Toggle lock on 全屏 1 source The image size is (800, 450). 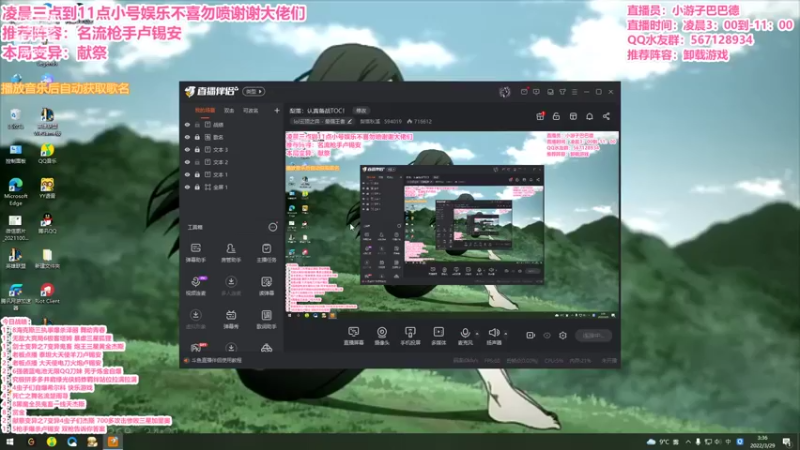197,187
